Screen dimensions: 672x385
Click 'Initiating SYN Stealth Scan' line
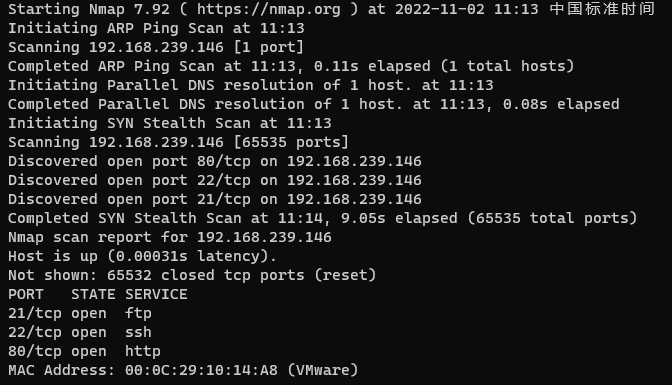coord(170,123)
